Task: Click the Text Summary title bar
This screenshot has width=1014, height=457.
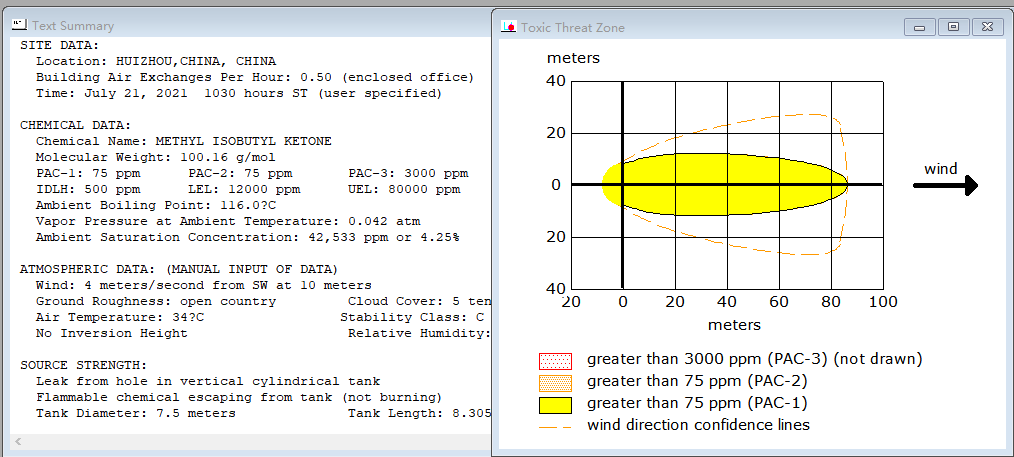Action: [249, 26]
